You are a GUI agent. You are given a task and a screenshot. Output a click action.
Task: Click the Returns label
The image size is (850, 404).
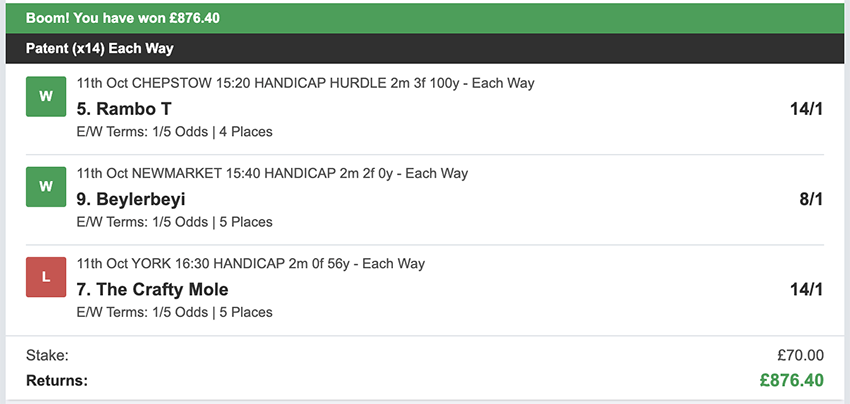pos(57,380)
